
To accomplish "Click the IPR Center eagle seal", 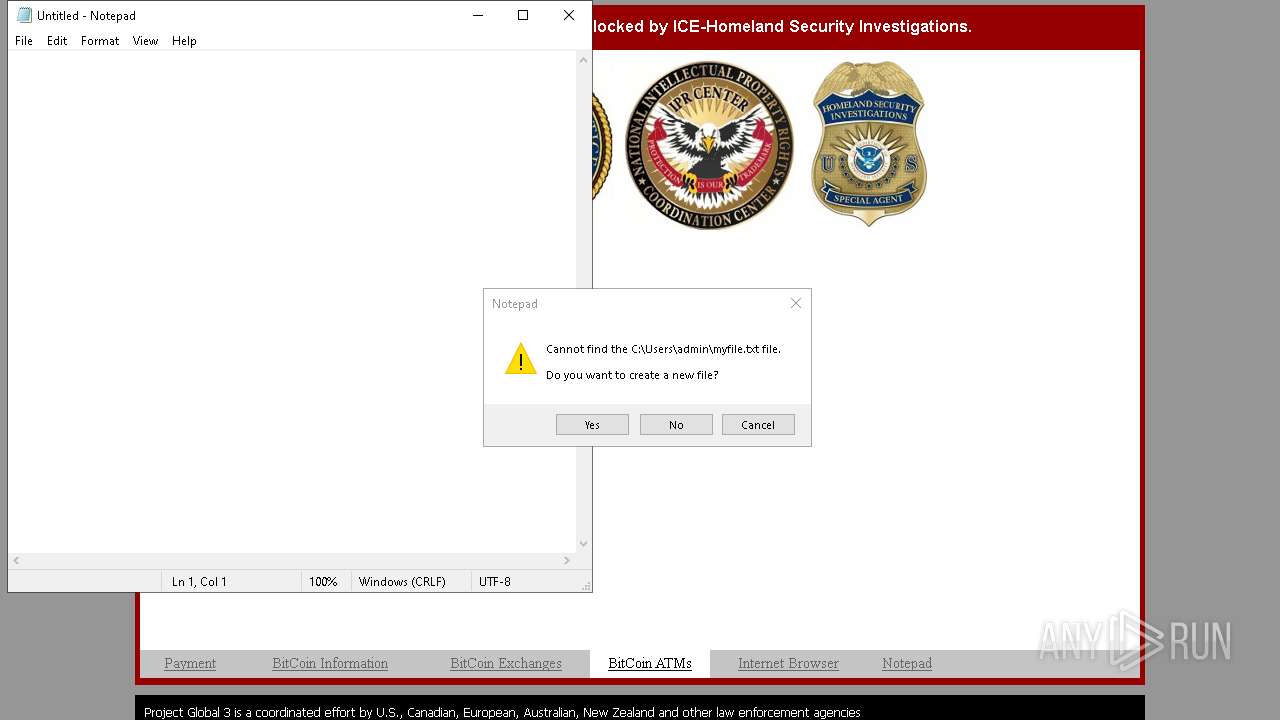I will 709,145.
